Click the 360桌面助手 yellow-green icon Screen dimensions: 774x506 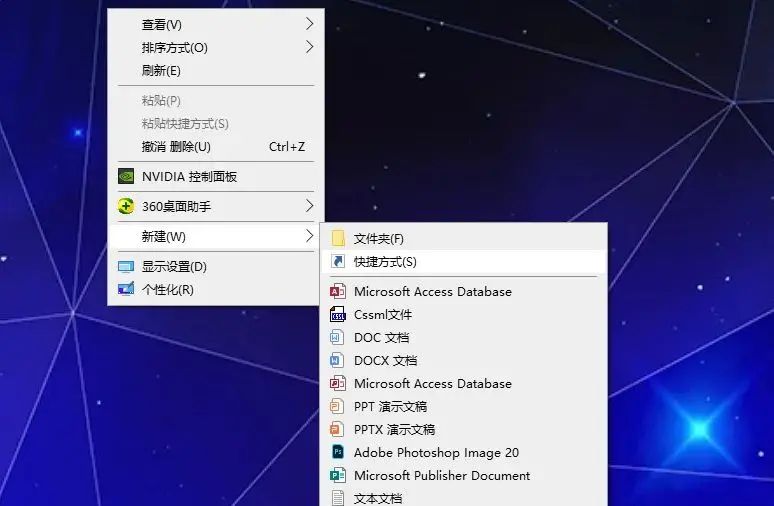coord(126,206)
